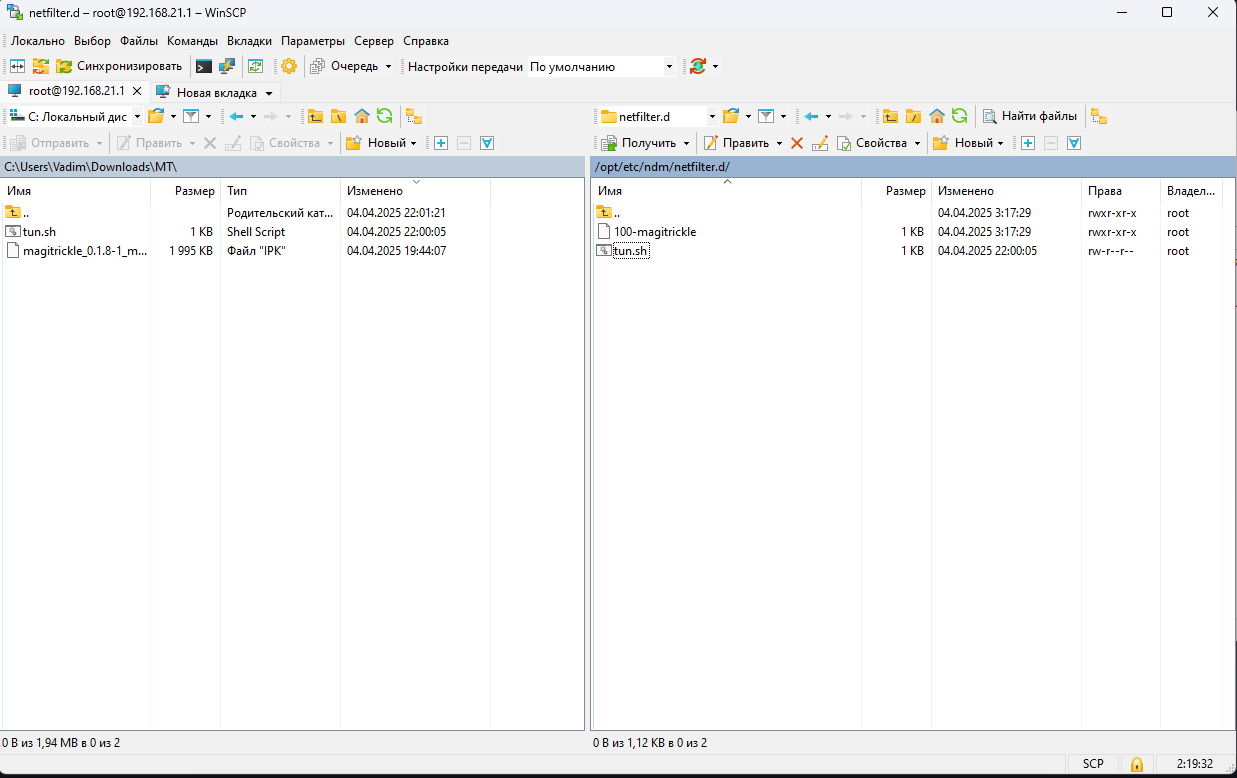Click the rename icon in remote toolbar
The width and height of the screenshot is (1237, 778).
pos(820,143)
